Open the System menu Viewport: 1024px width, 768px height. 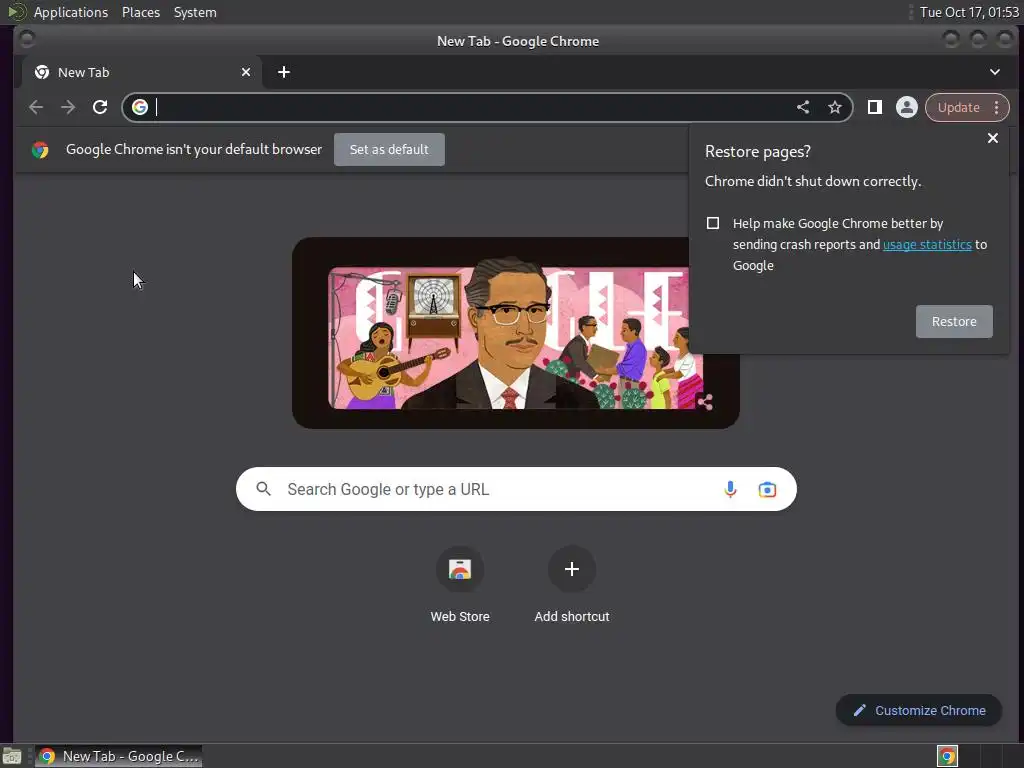[x=195, y=12]
